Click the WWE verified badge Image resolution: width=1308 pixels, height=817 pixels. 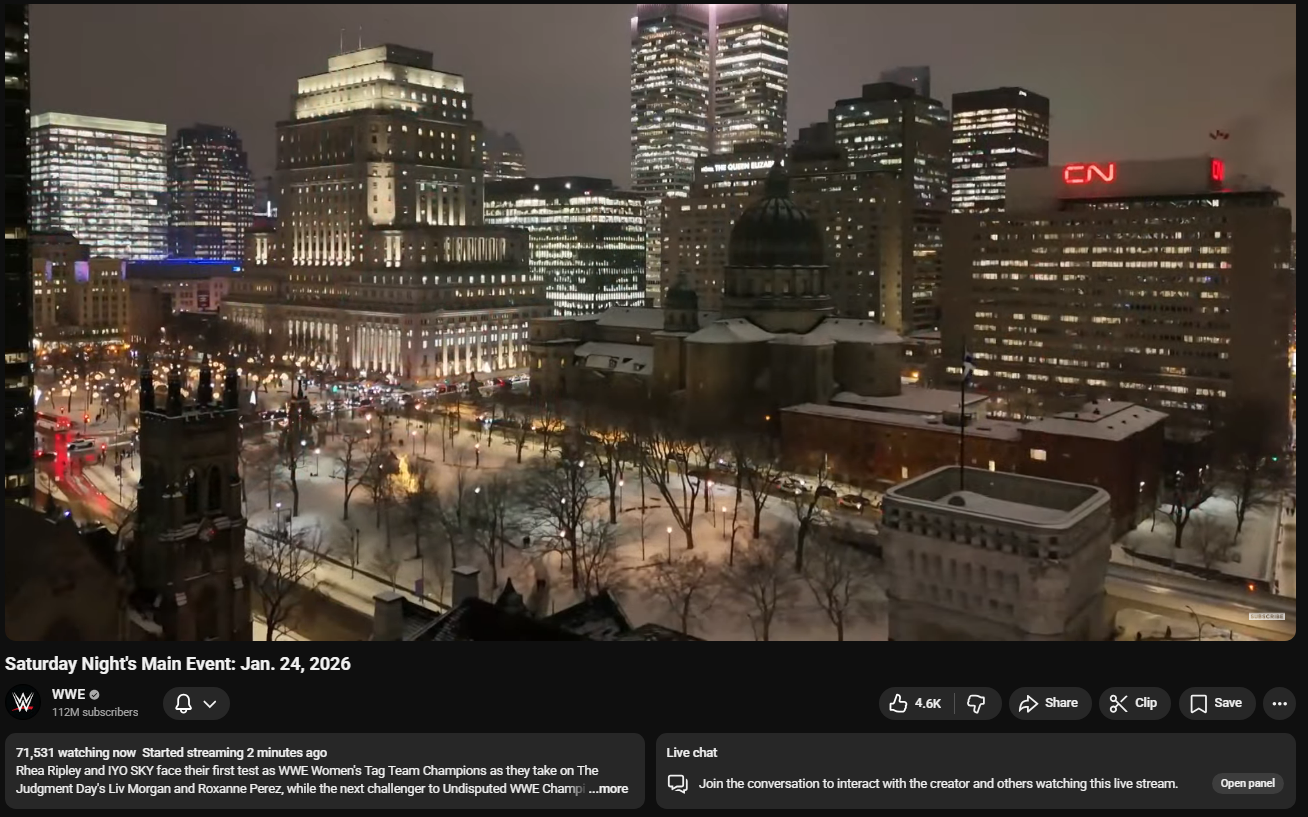[x=94, y=694]
